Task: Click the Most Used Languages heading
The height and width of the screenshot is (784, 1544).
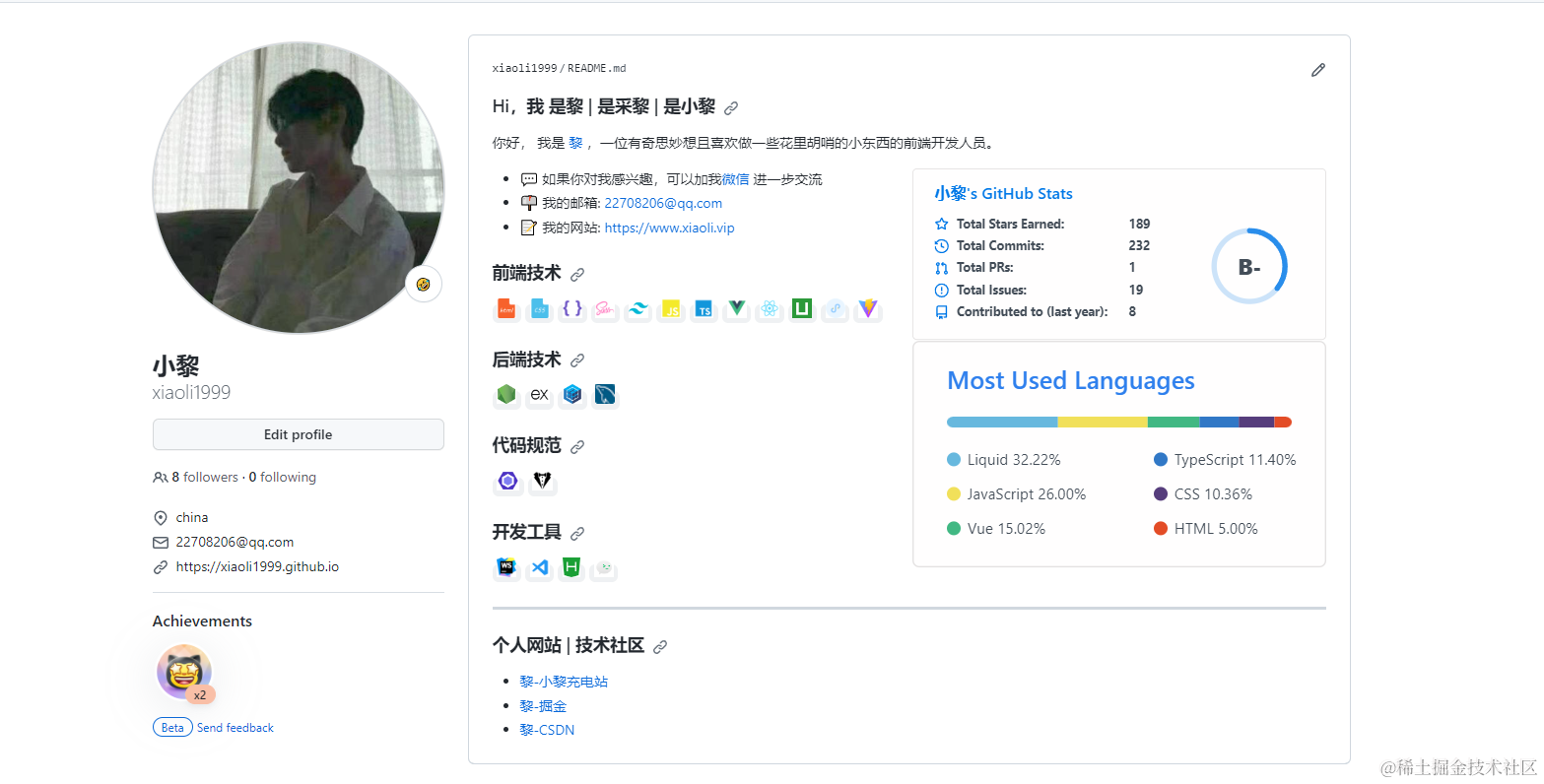Action: click(1071, 381)
